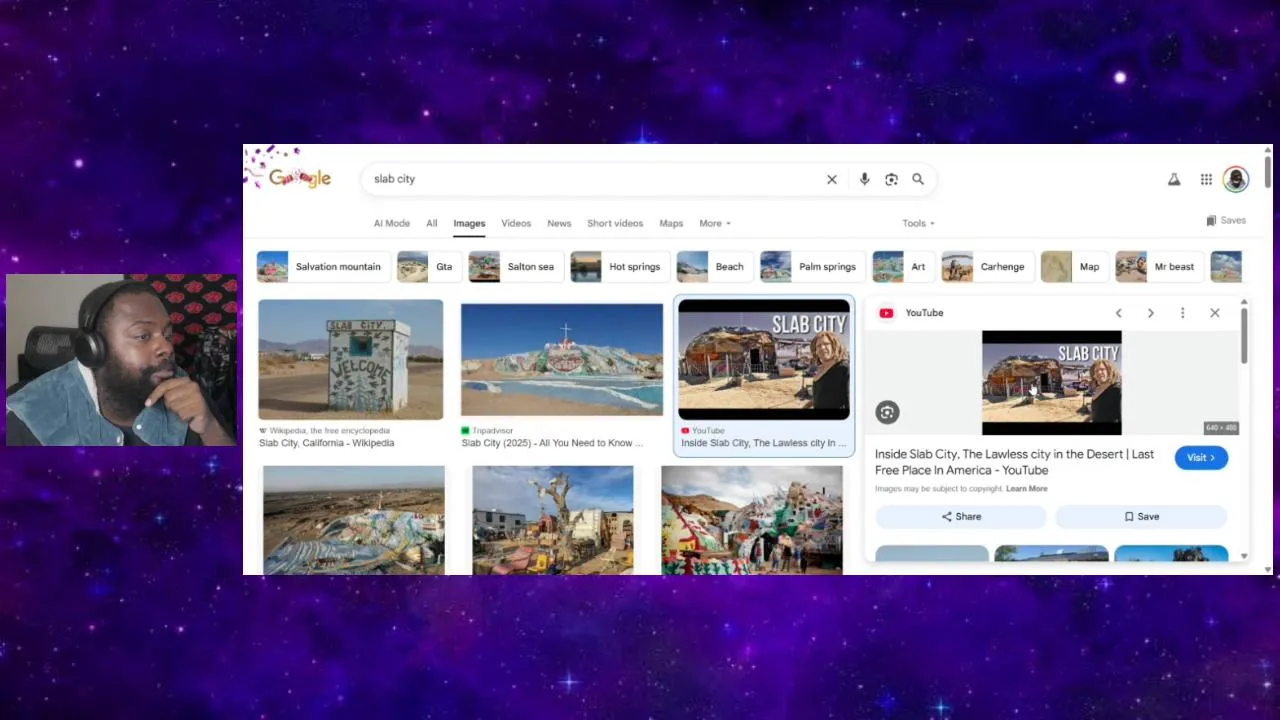The height and width of the screenshot is (720, 1280).
Task: Click the Save button
Action: (1141, 517)
